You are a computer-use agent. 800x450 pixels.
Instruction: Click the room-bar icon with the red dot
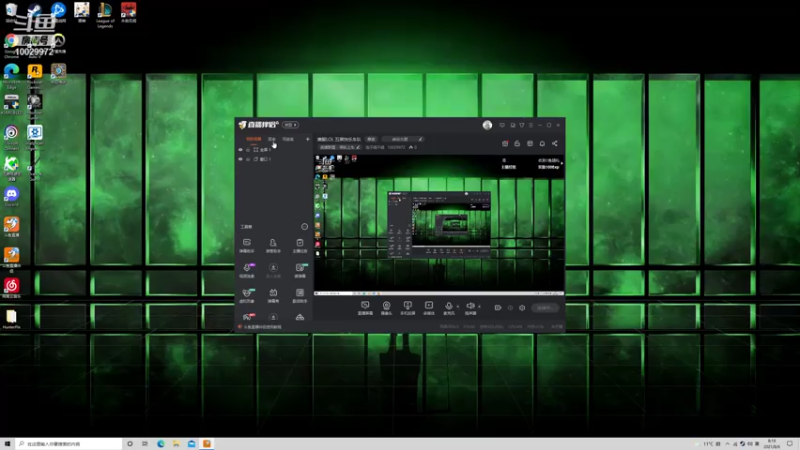click(505, 143)
